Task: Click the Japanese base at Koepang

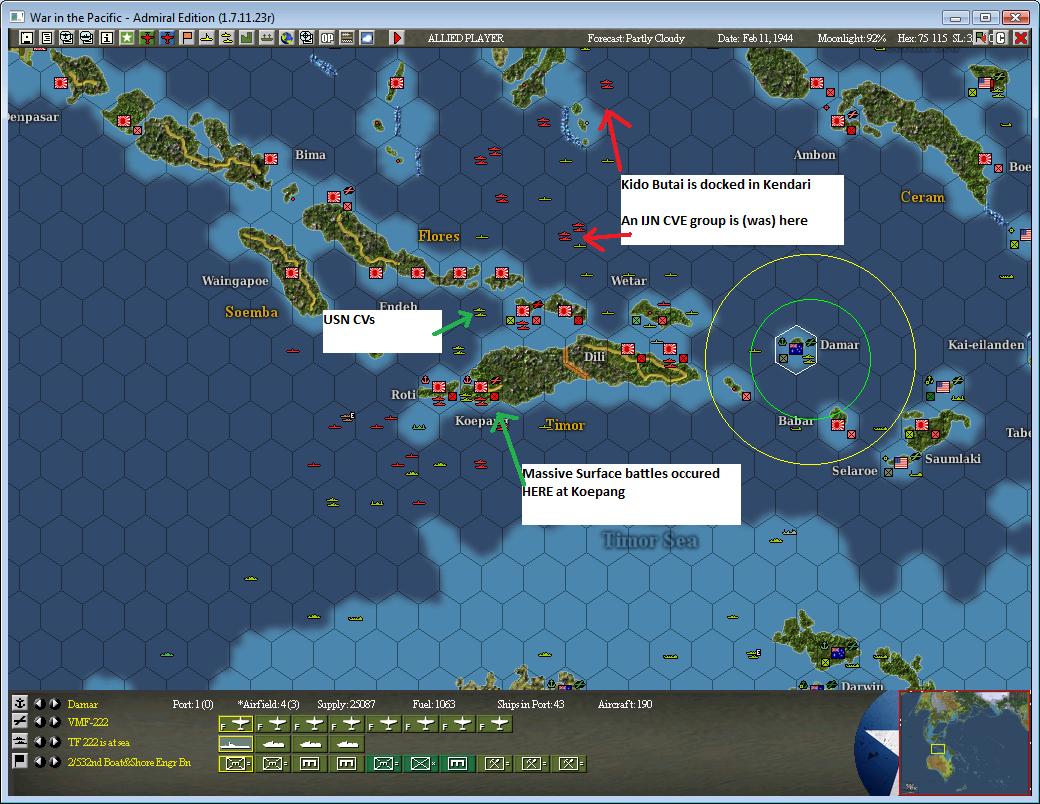Action: (481, 387)
